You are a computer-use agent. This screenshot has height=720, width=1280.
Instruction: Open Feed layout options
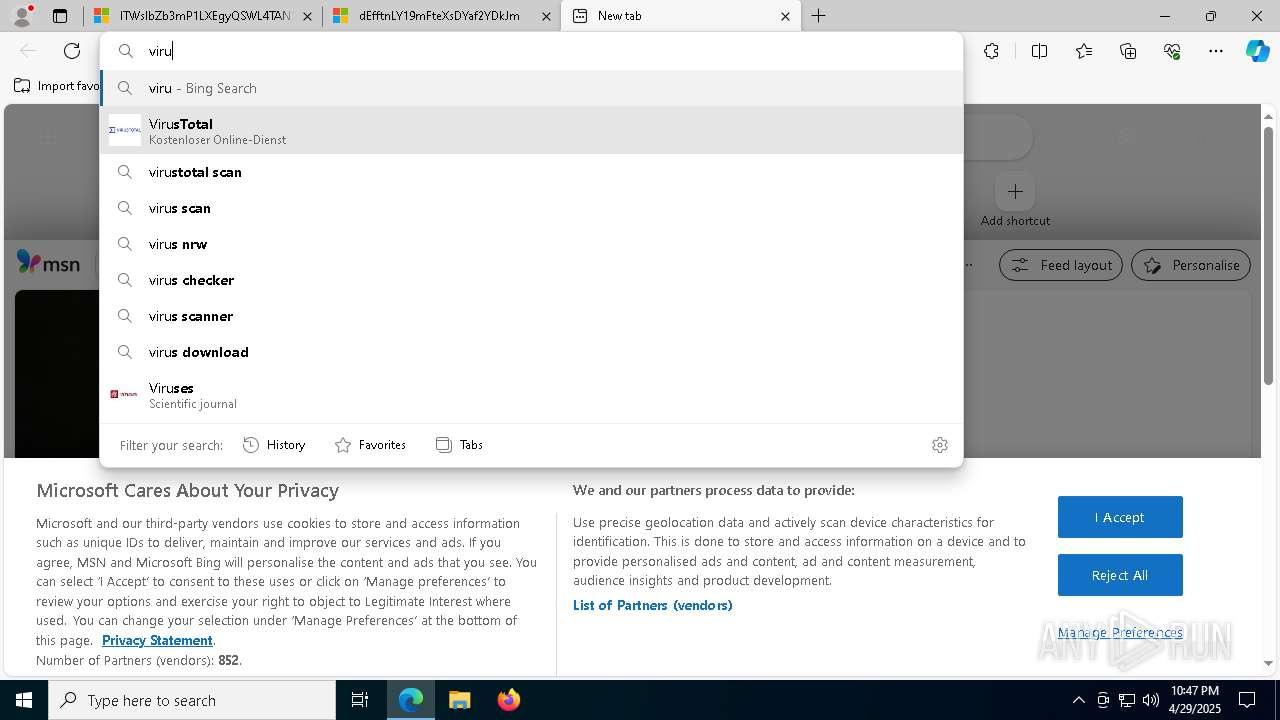tap(1061, 265)
